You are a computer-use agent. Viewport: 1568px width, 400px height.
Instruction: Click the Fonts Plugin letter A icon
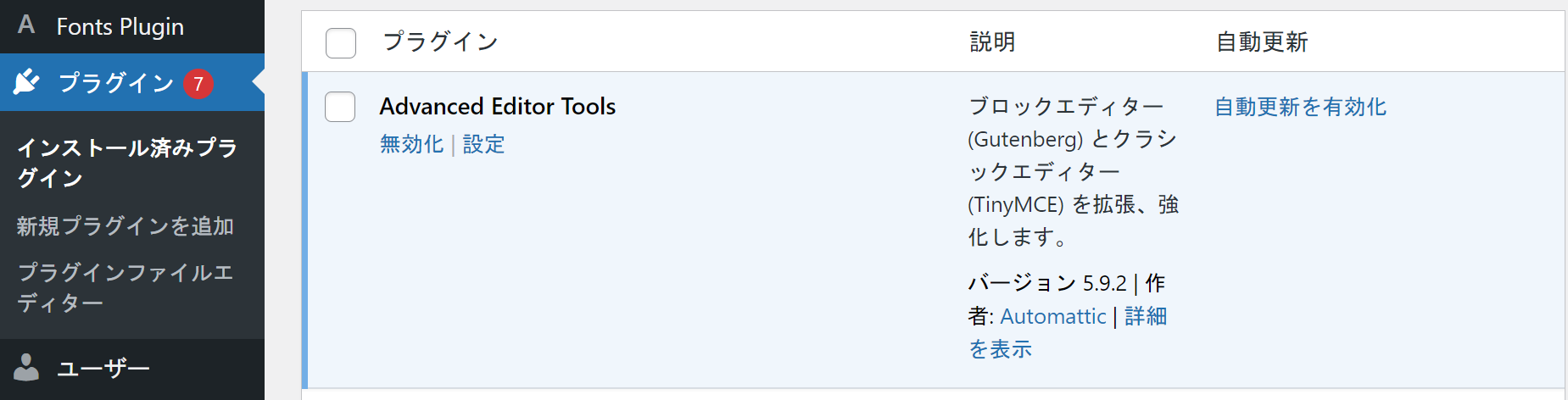(x=26, y=25)
